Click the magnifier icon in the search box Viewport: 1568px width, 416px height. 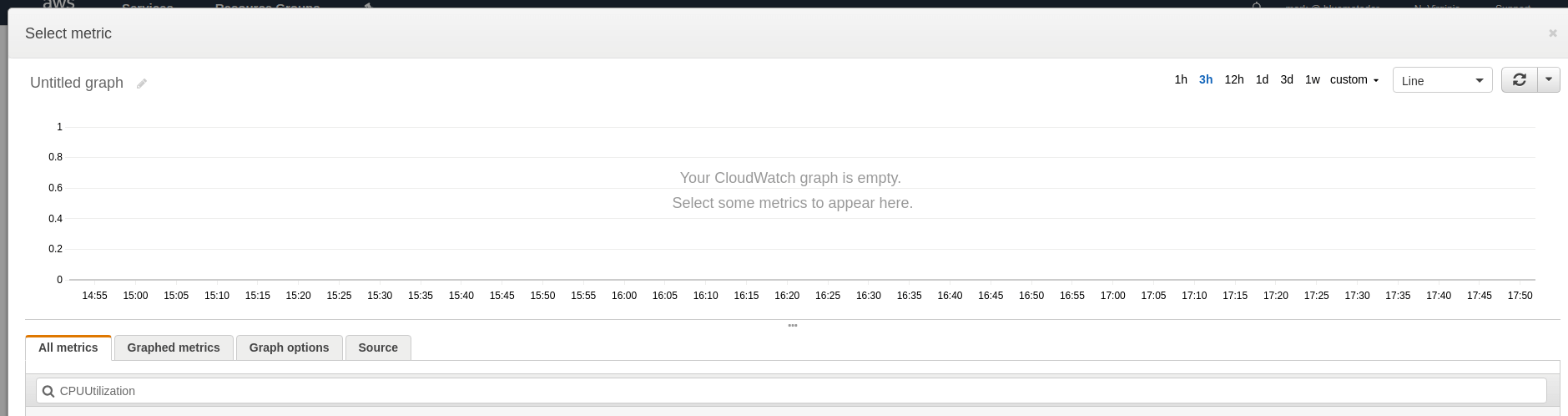pos(48,391)
